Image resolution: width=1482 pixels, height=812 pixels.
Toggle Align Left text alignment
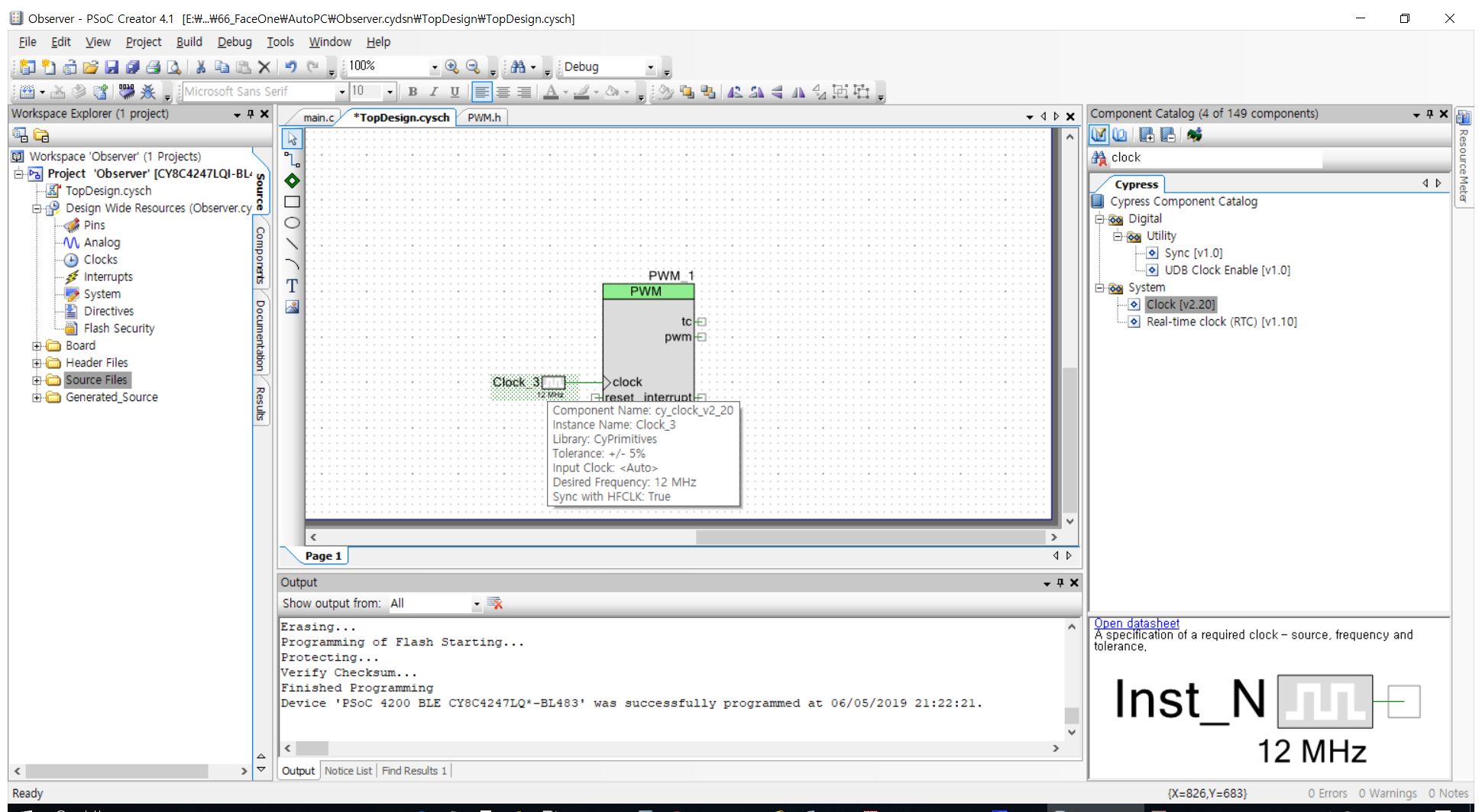pyautogui.click(x=482, y=92)
